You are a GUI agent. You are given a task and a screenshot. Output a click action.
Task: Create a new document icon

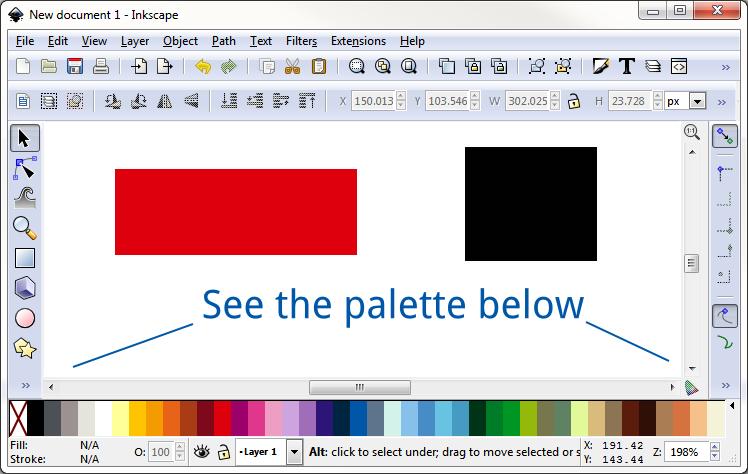click(x=23, y=66)
